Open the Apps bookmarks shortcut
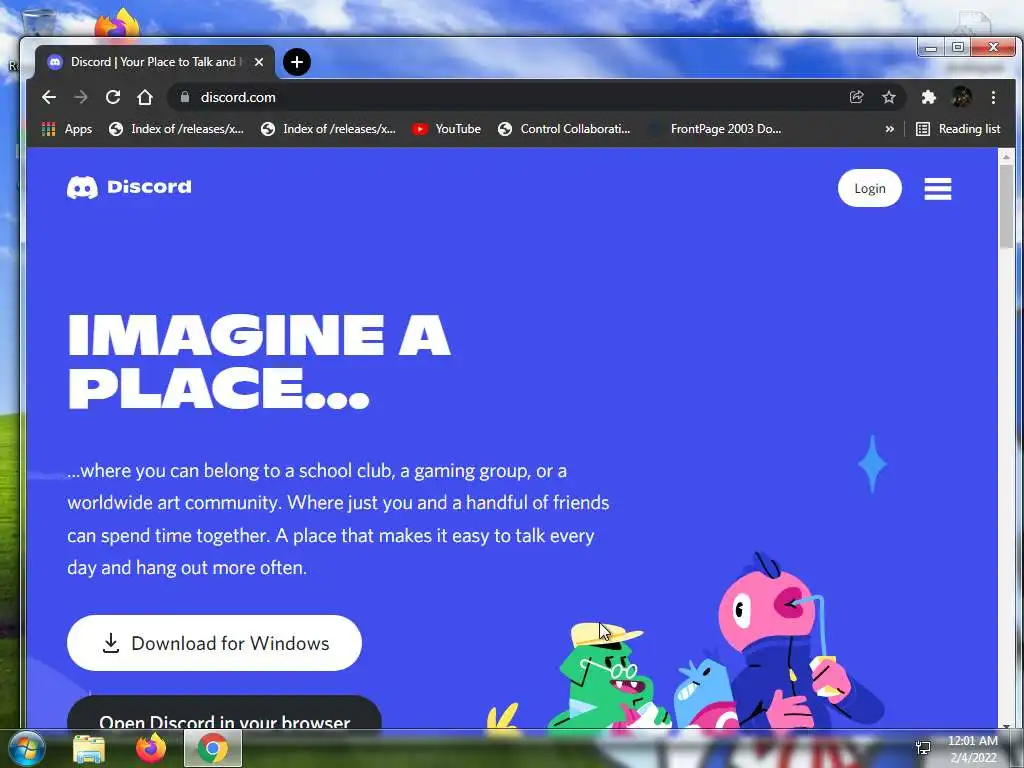The image size is (1024, 768). pos(67,129)
